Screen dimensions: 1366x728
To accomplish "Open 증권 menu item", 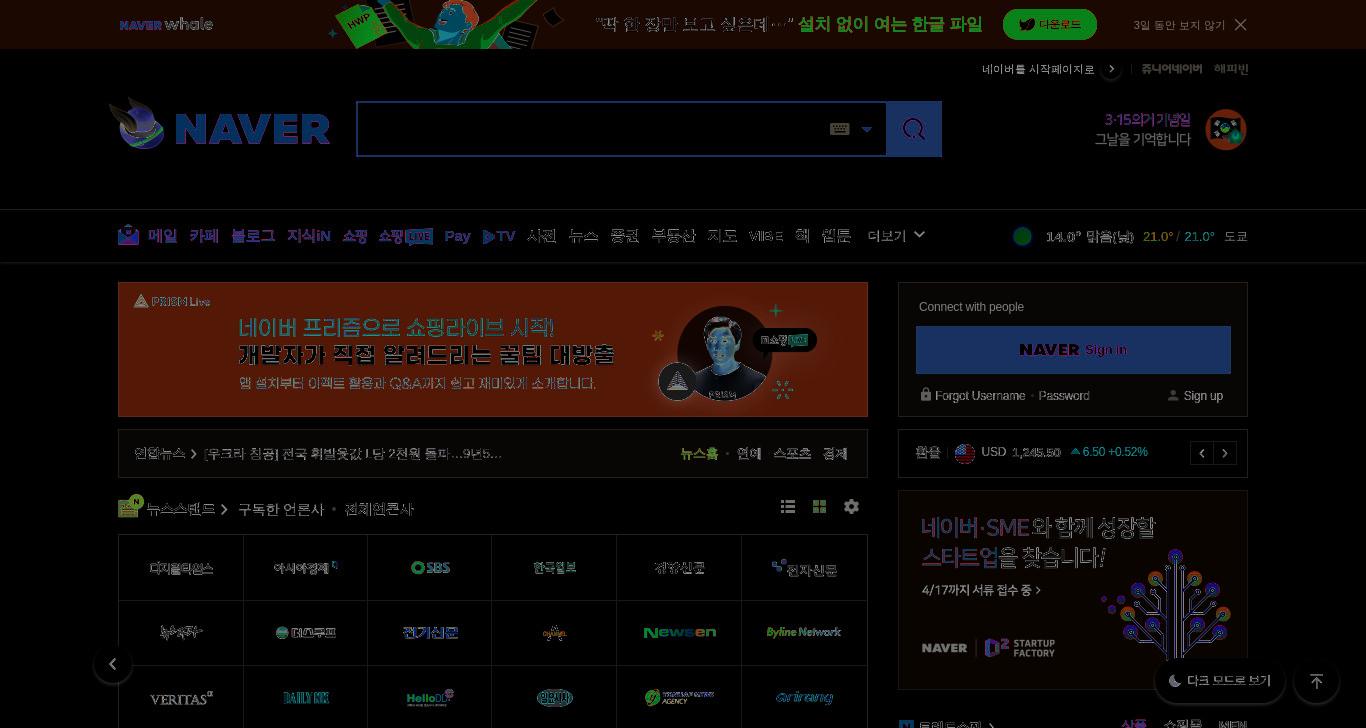I will pos(624,236).
